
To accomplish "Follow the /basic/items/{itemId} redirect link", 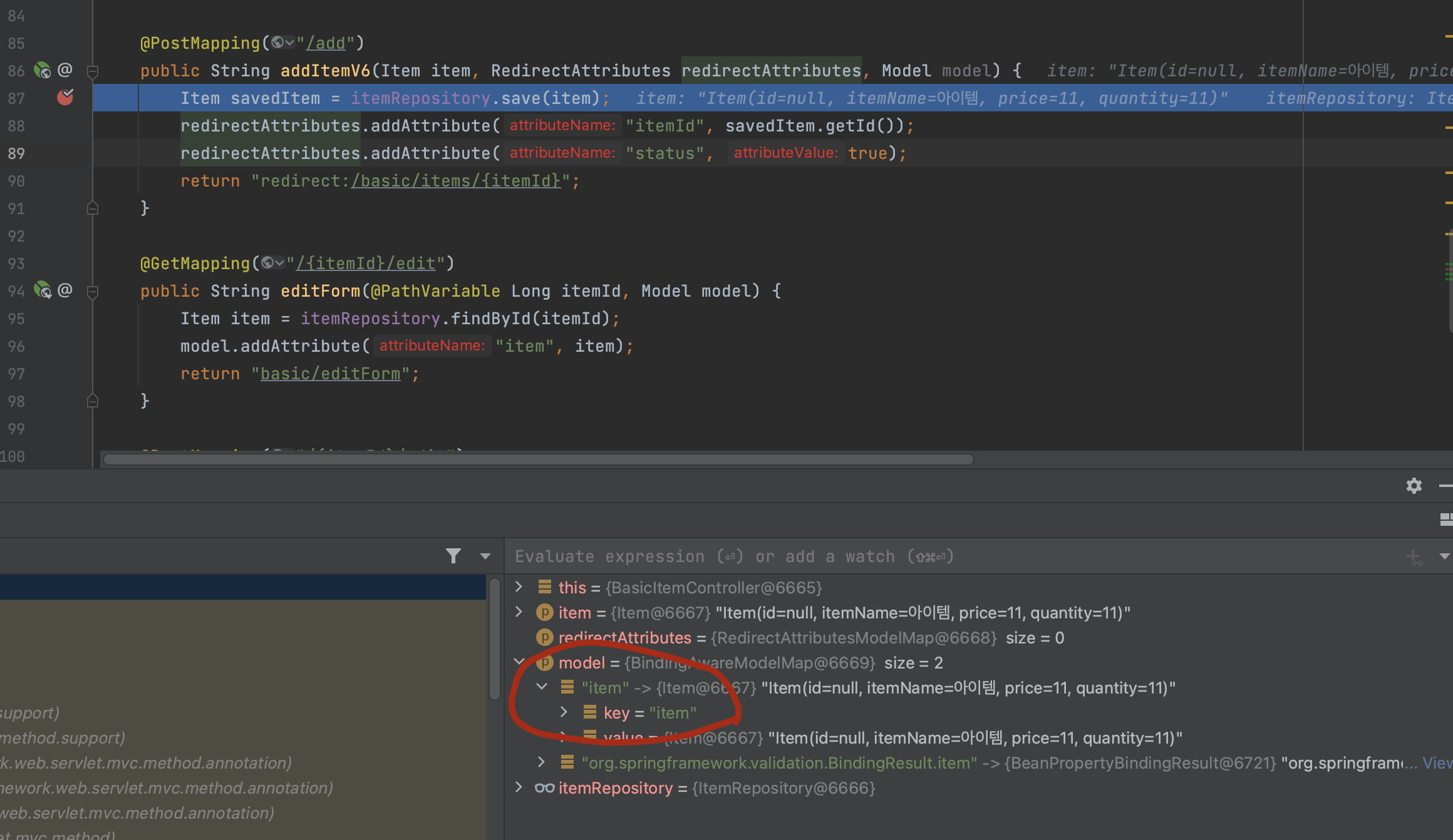I will coord(456,181).
